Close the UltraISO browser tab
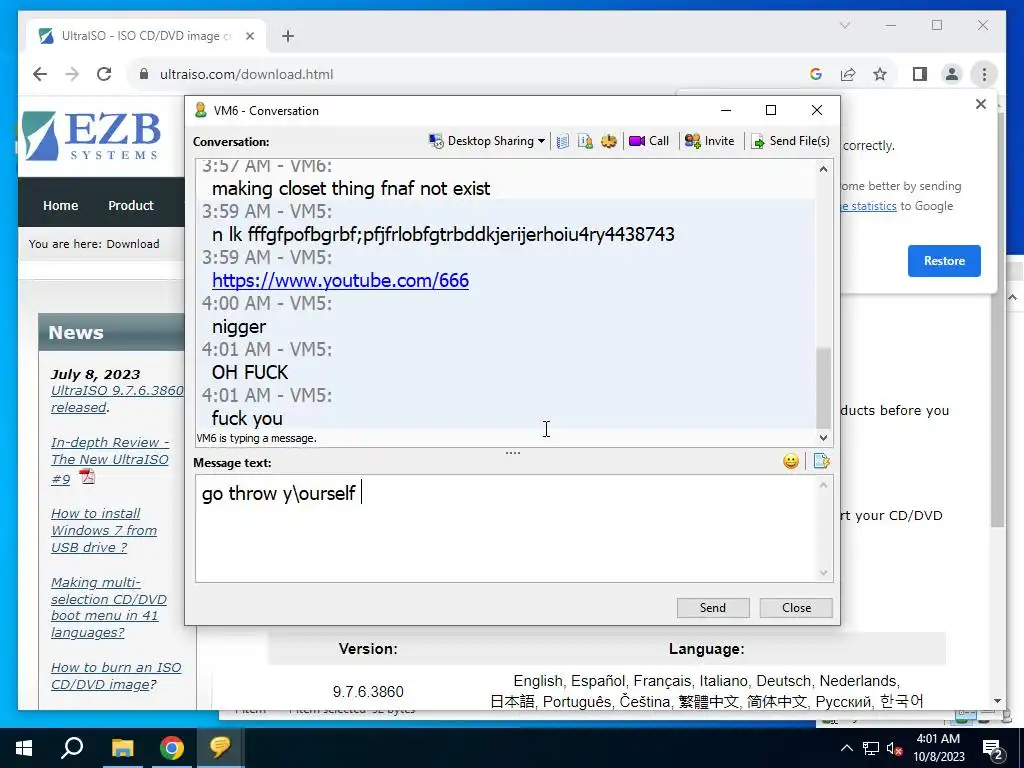The height and width of the screenshot is (768, 1024). [x=249, y=36]
